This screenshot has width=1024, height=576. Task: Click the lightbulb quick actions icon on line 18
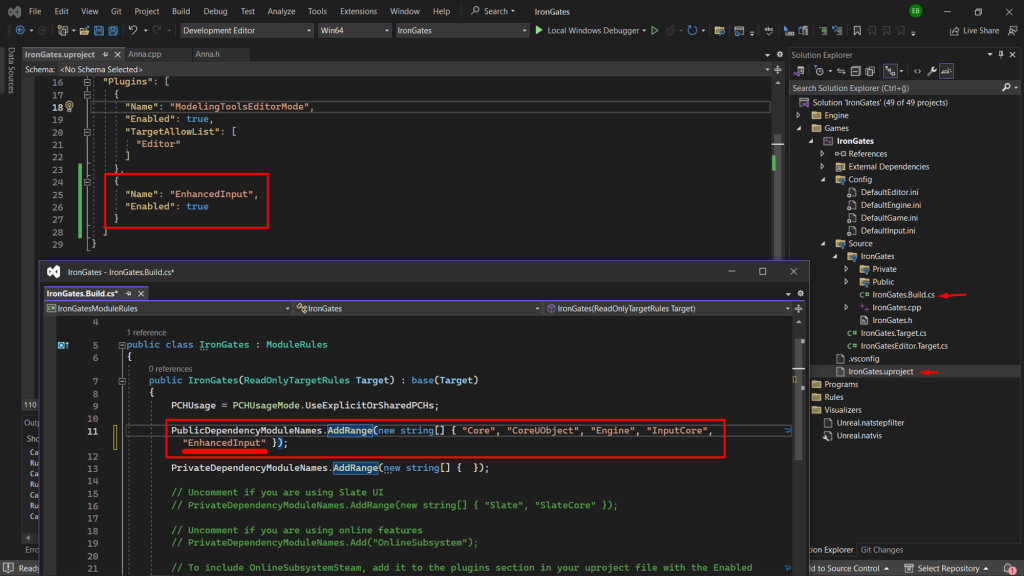click(x=70, y=107)
